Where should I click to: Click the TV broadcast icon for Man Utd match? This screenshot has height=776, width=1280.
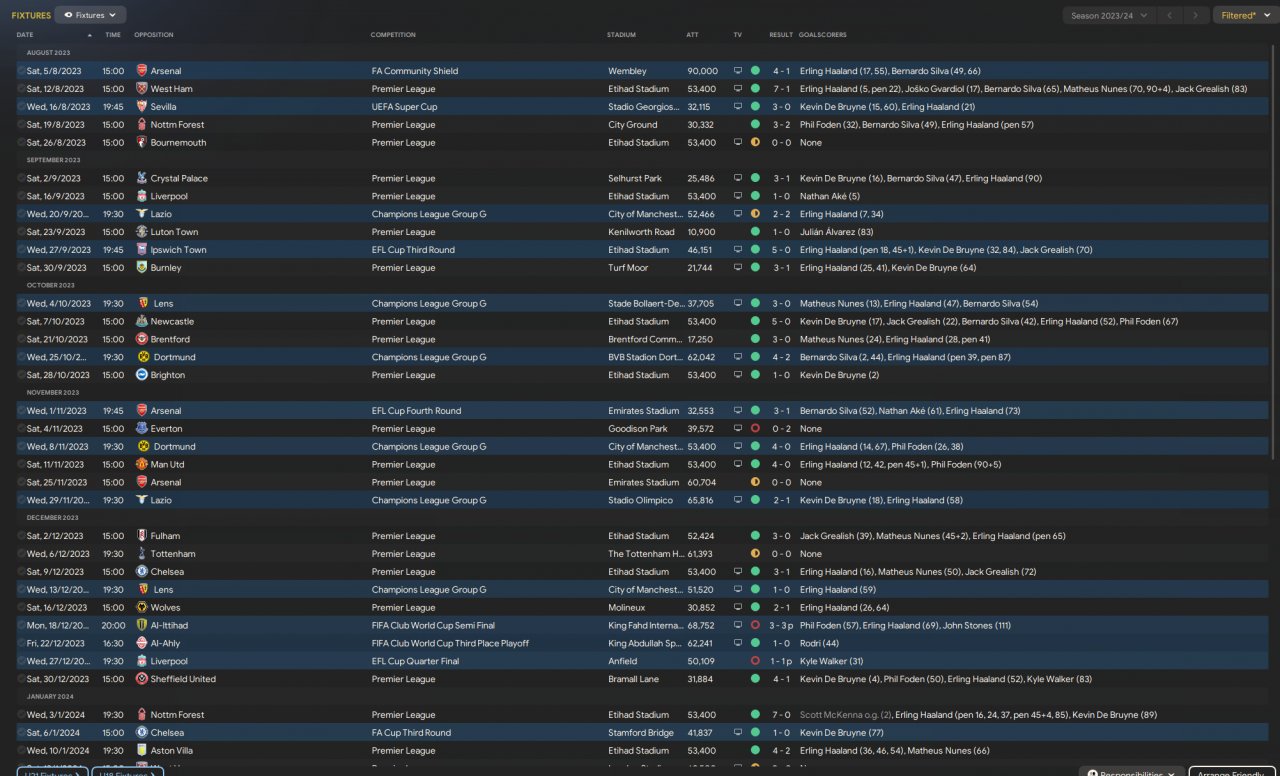point(738,465)
